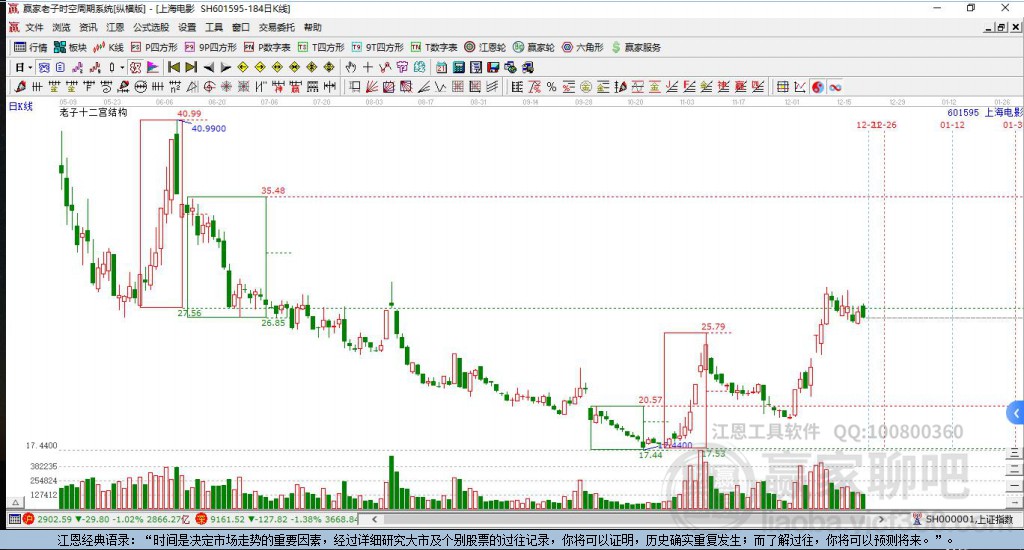The image size is (1024, 550).
Task: Open the 帮助 menu
Action: point(312,27)
